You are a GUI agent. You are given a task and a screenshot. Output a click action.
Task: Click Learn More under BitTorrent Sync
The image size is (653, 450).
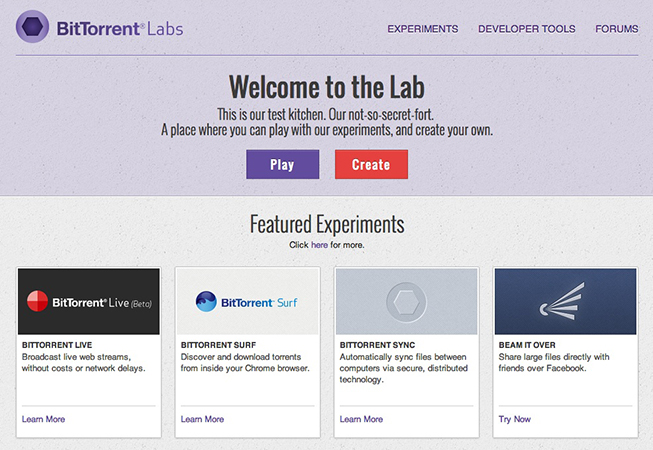pos(361,419)
